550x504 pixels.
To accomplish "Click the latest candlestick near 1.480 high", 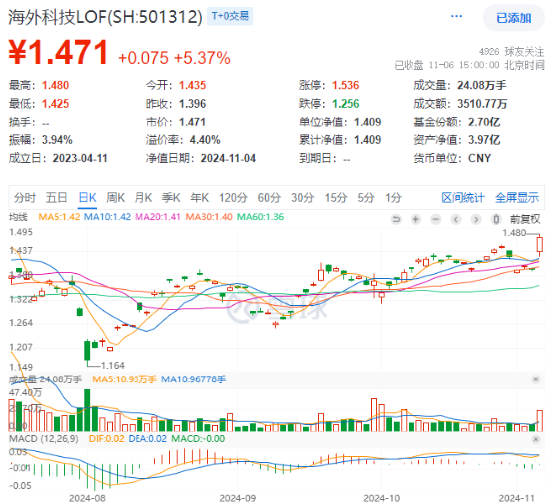I will click(x=539, y=244).
